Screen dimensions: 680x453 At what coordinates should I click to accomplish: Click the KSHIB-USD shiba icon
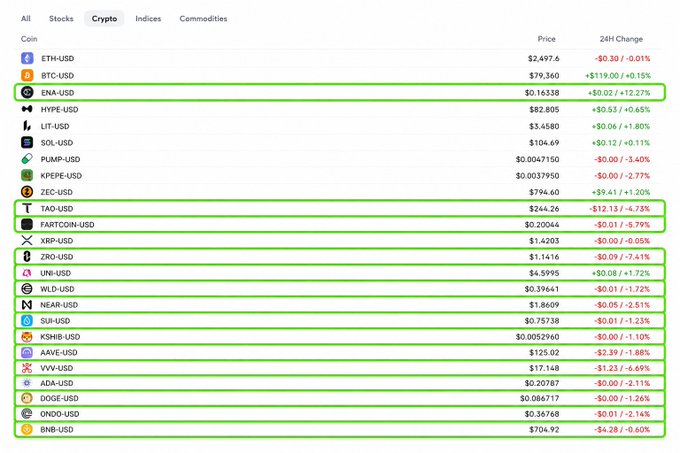(27, 337)
